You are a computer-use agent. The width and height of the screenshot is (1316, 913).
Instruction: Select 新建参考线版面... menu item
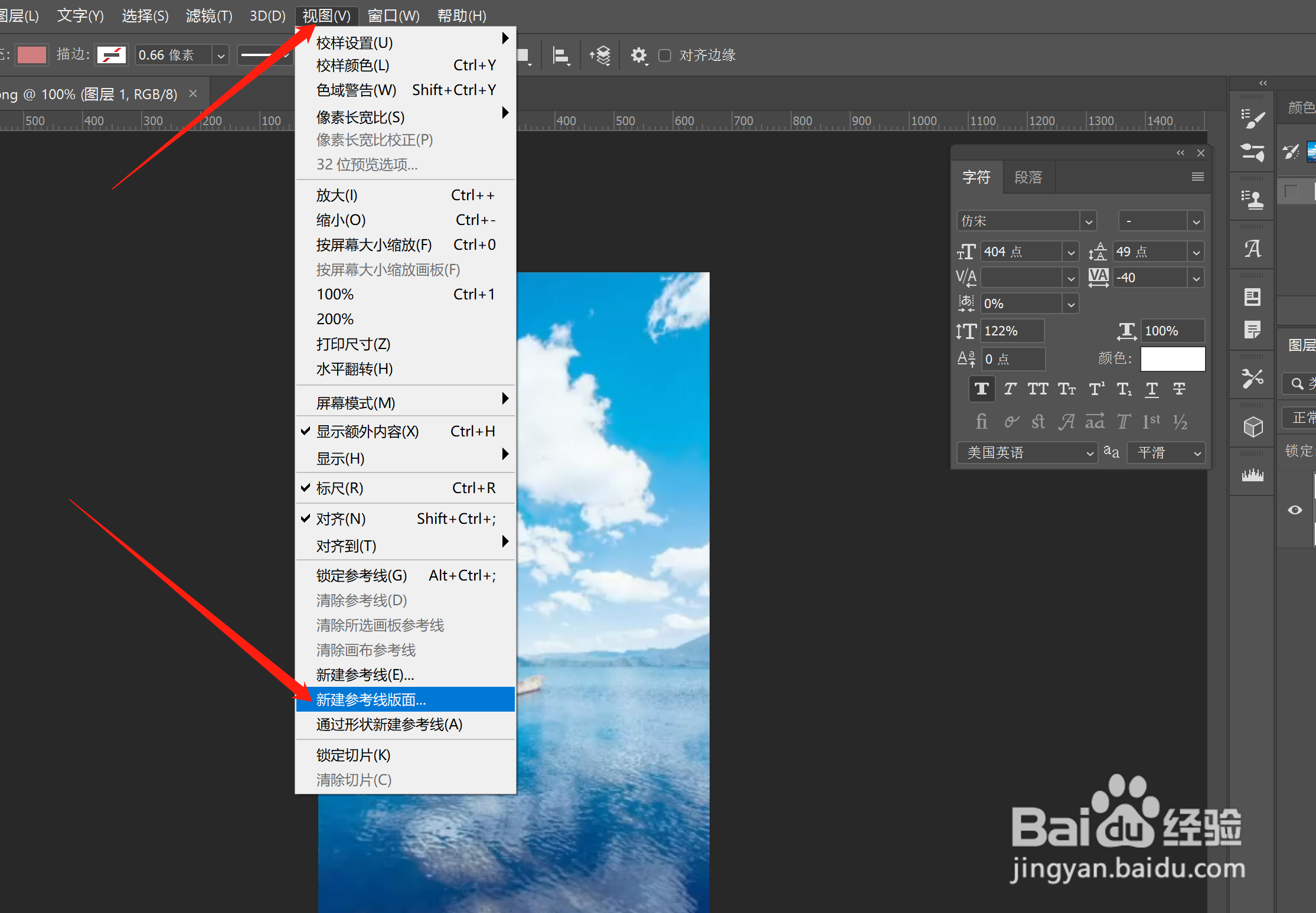click(405, 700)
